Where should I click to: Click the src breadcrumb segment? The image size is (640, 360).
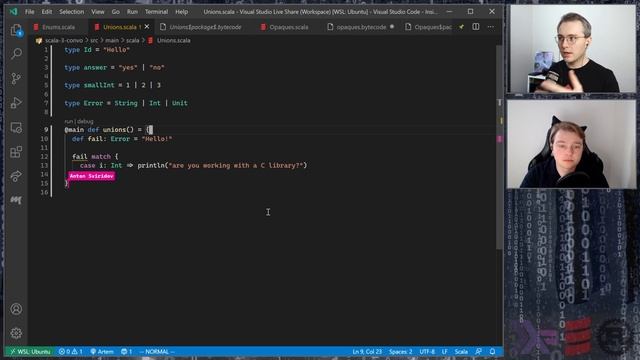click(x=94, y=40)
